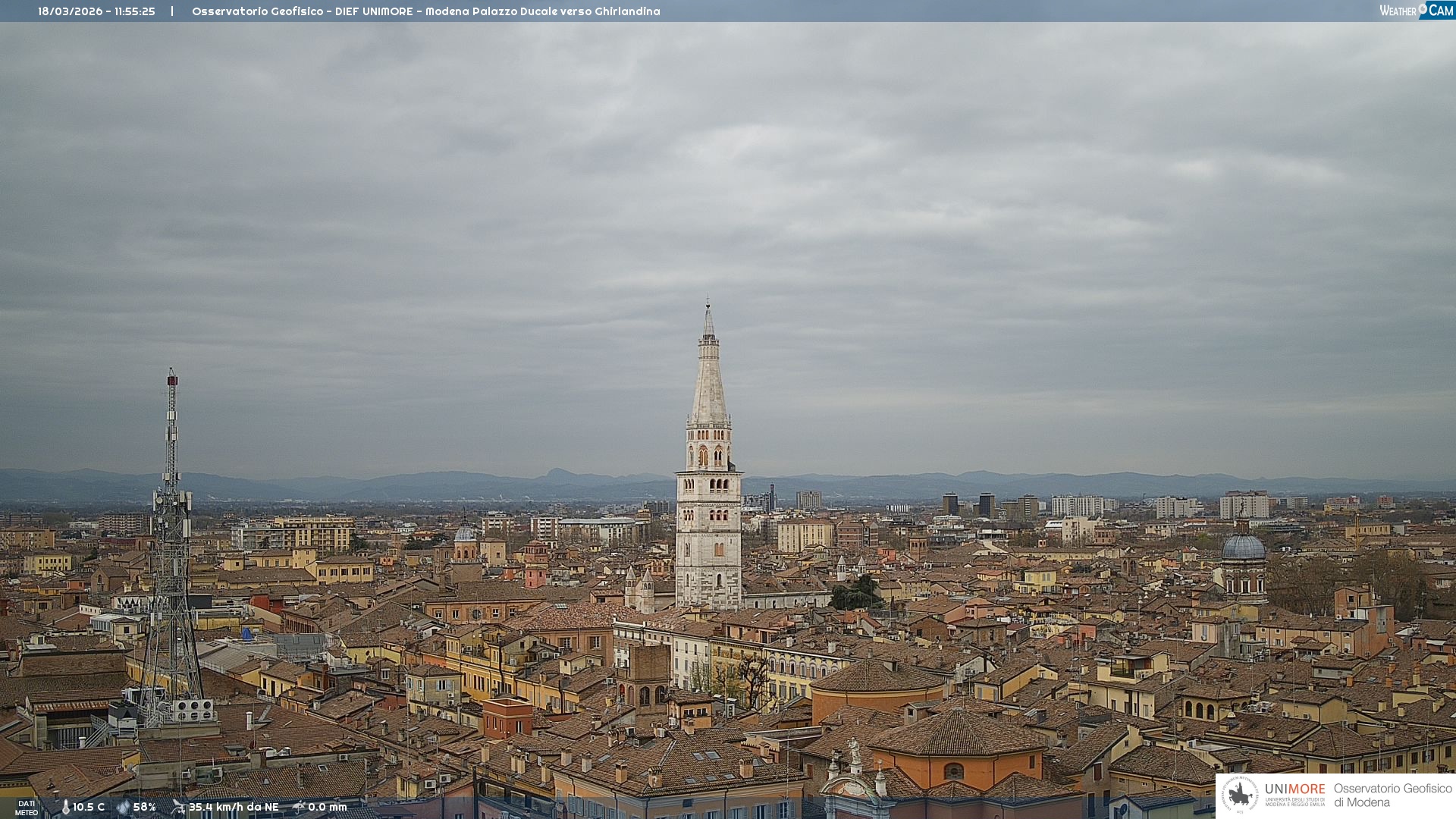The image size is (1456, 819).
Task: Click the 58% humidity value
Action: (x=145, y=807)
